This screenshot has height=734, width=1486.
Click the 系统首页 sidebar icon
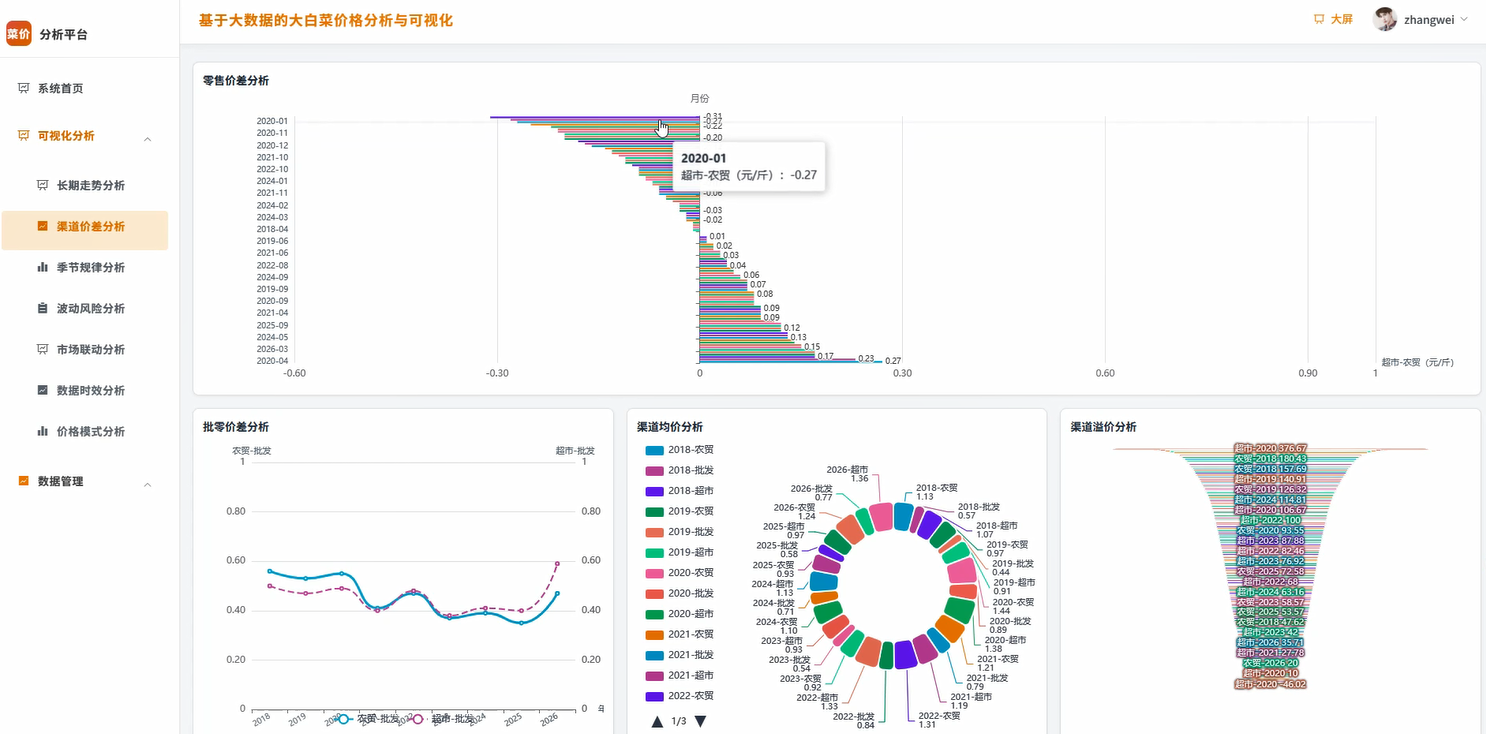coord(24,88)
